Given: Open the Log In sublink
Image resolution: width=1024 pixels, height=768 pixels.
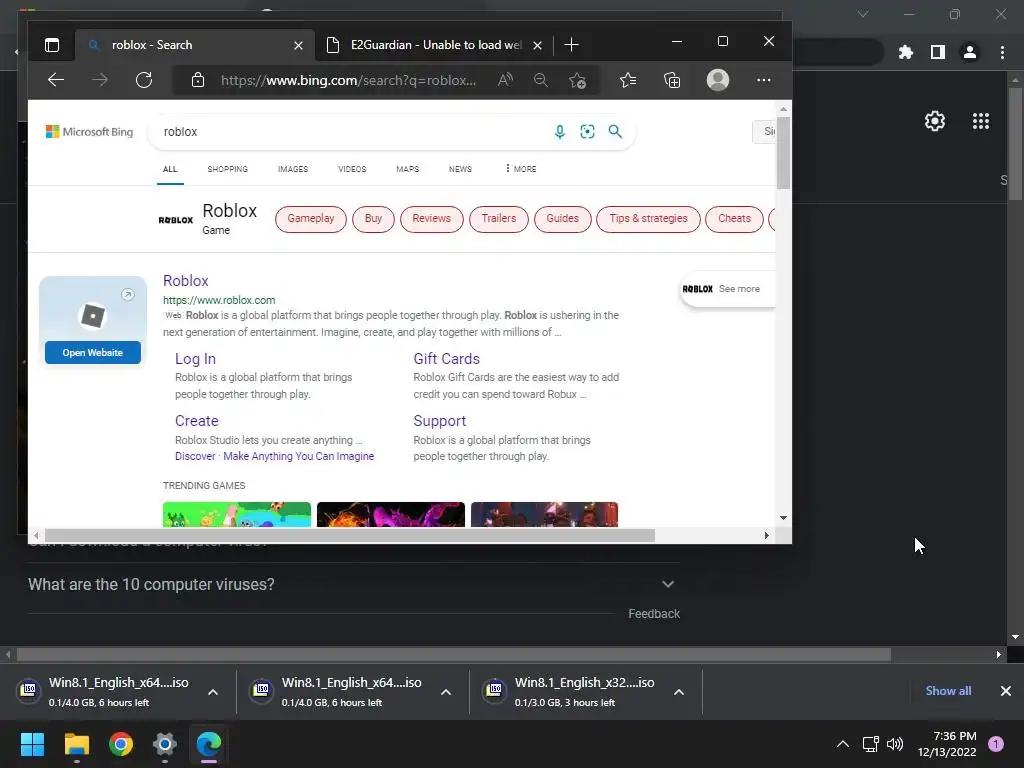Looking at the screenshot, I should click(195, 359).
